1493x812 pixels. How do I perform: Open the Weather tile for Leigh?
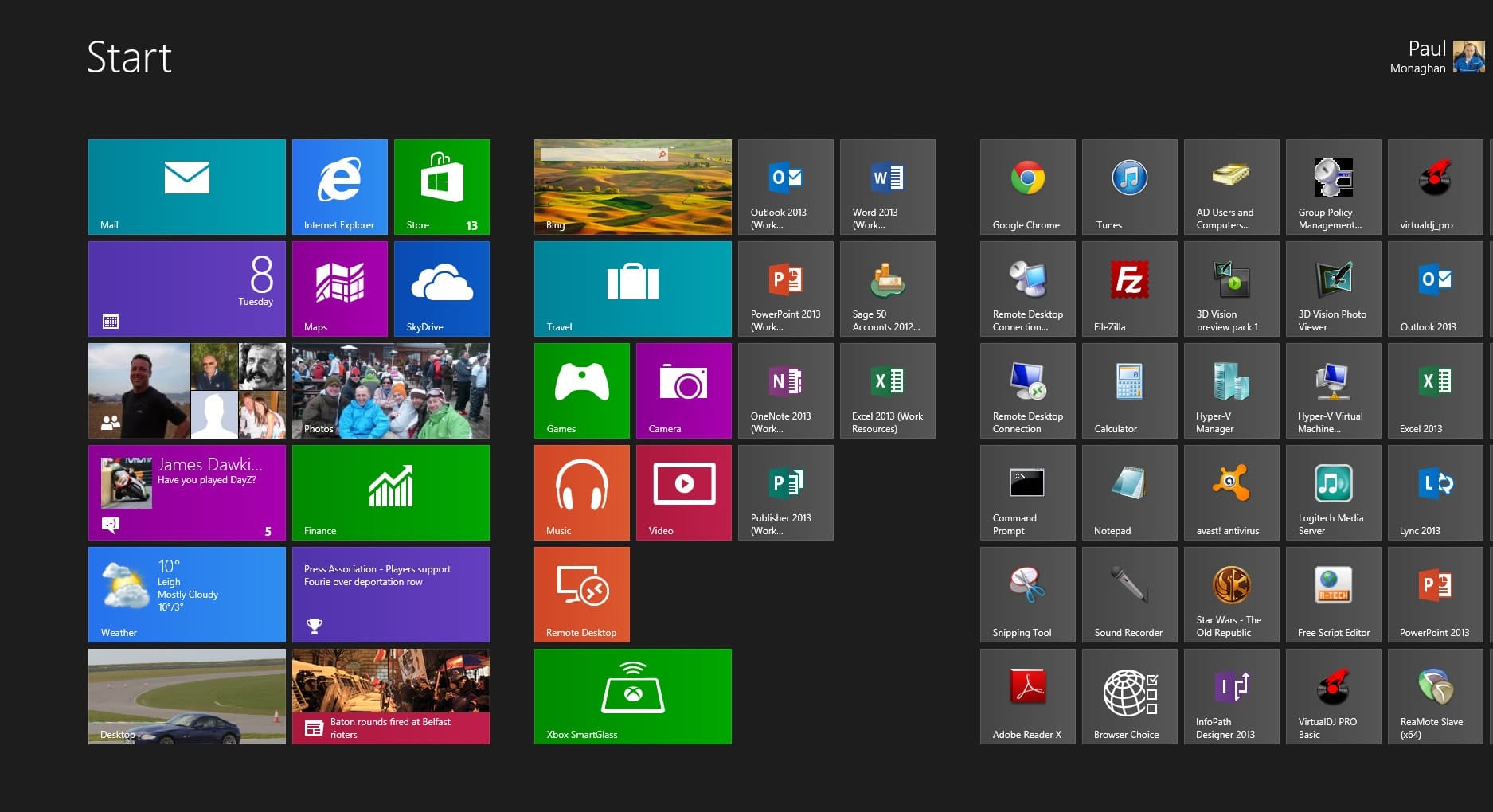[x=186, y=595]
